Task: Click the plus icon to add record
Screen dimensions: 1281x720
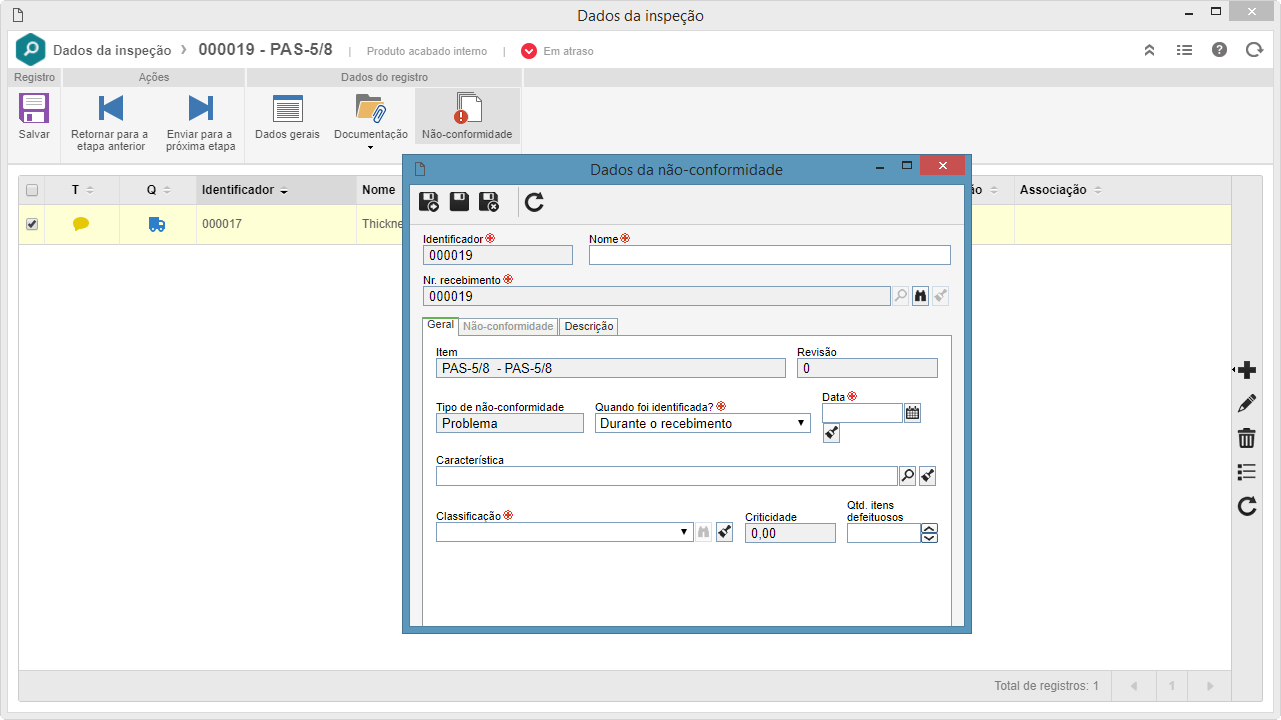Action: click(x=1247, y=371)
